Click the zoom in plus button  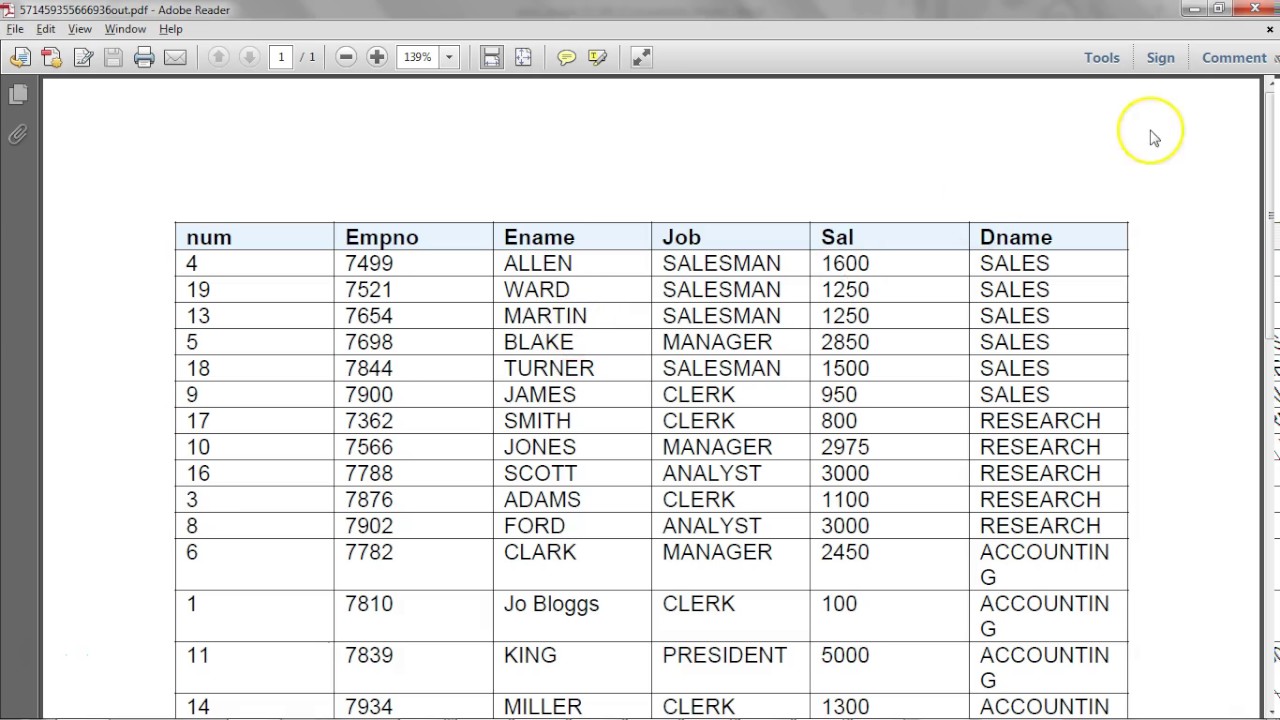377,58
